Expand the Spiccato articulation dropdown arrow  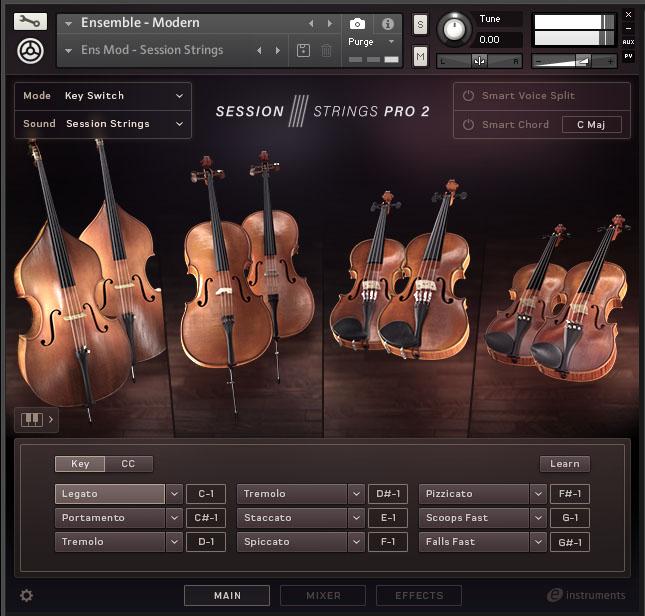click(x=356, y=542)
